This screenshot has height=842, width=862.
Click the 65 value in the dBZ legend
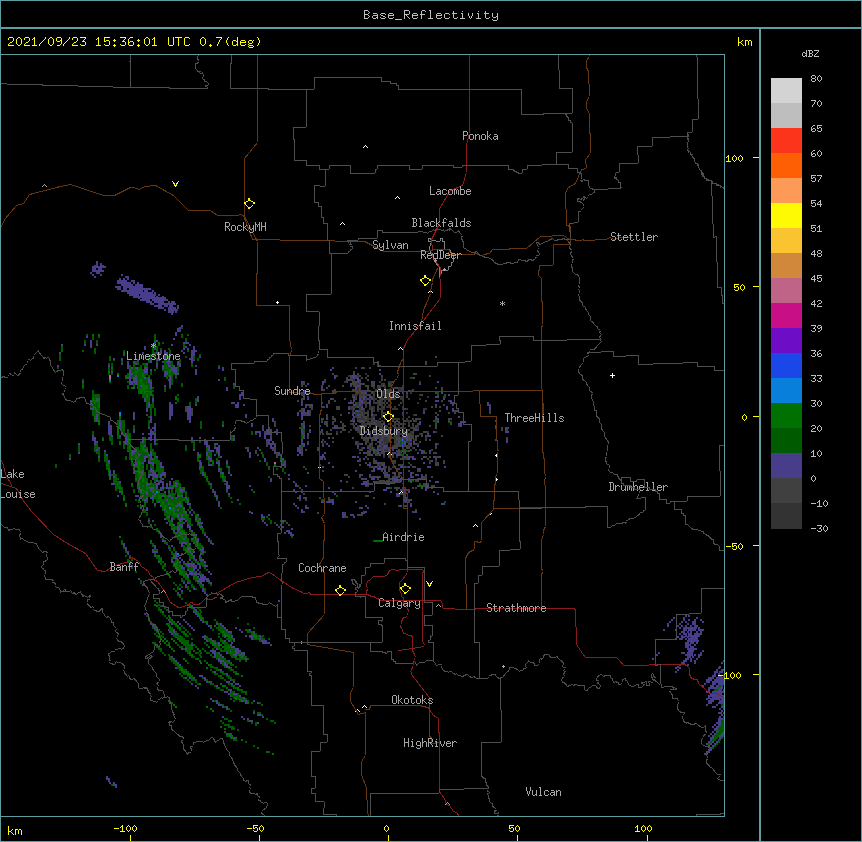point(816,129)
